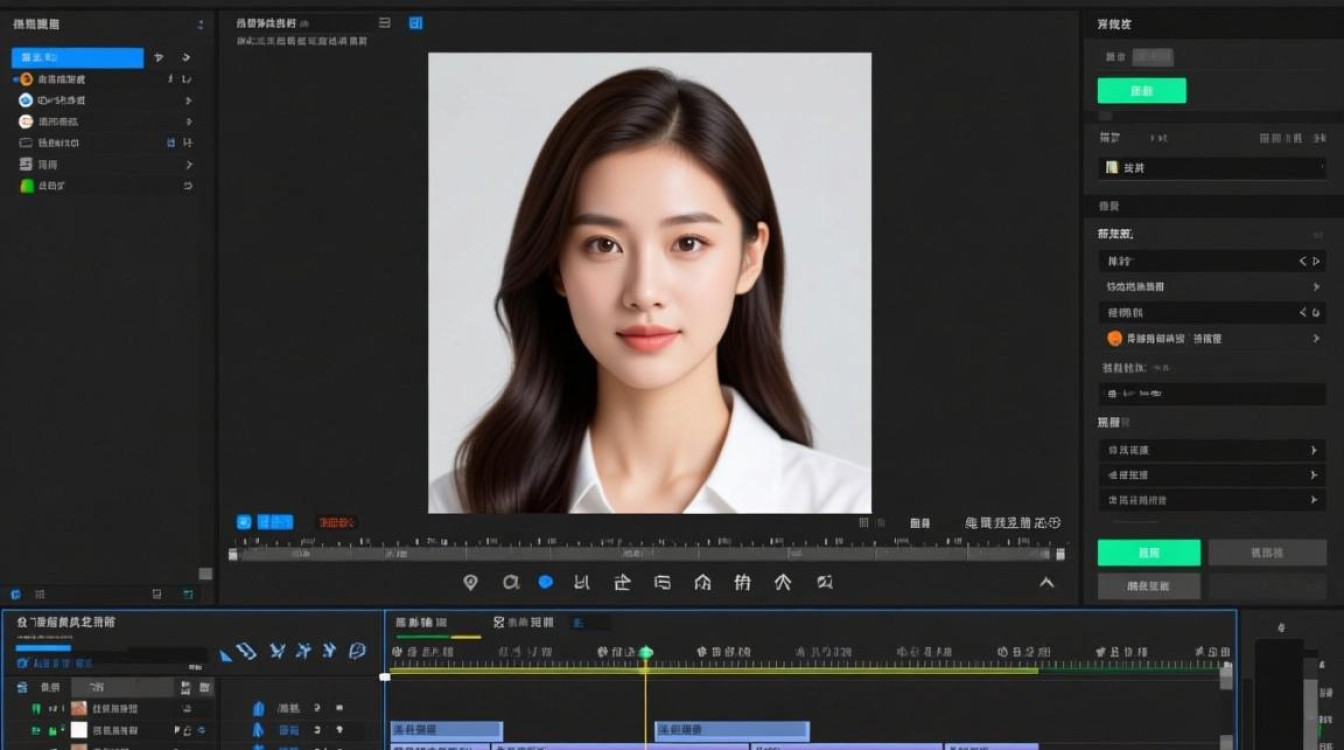The height and width of the screenshot is (750, 1344).
Task: Click the location pin icon under the preview
Action: tap(471, 582)
